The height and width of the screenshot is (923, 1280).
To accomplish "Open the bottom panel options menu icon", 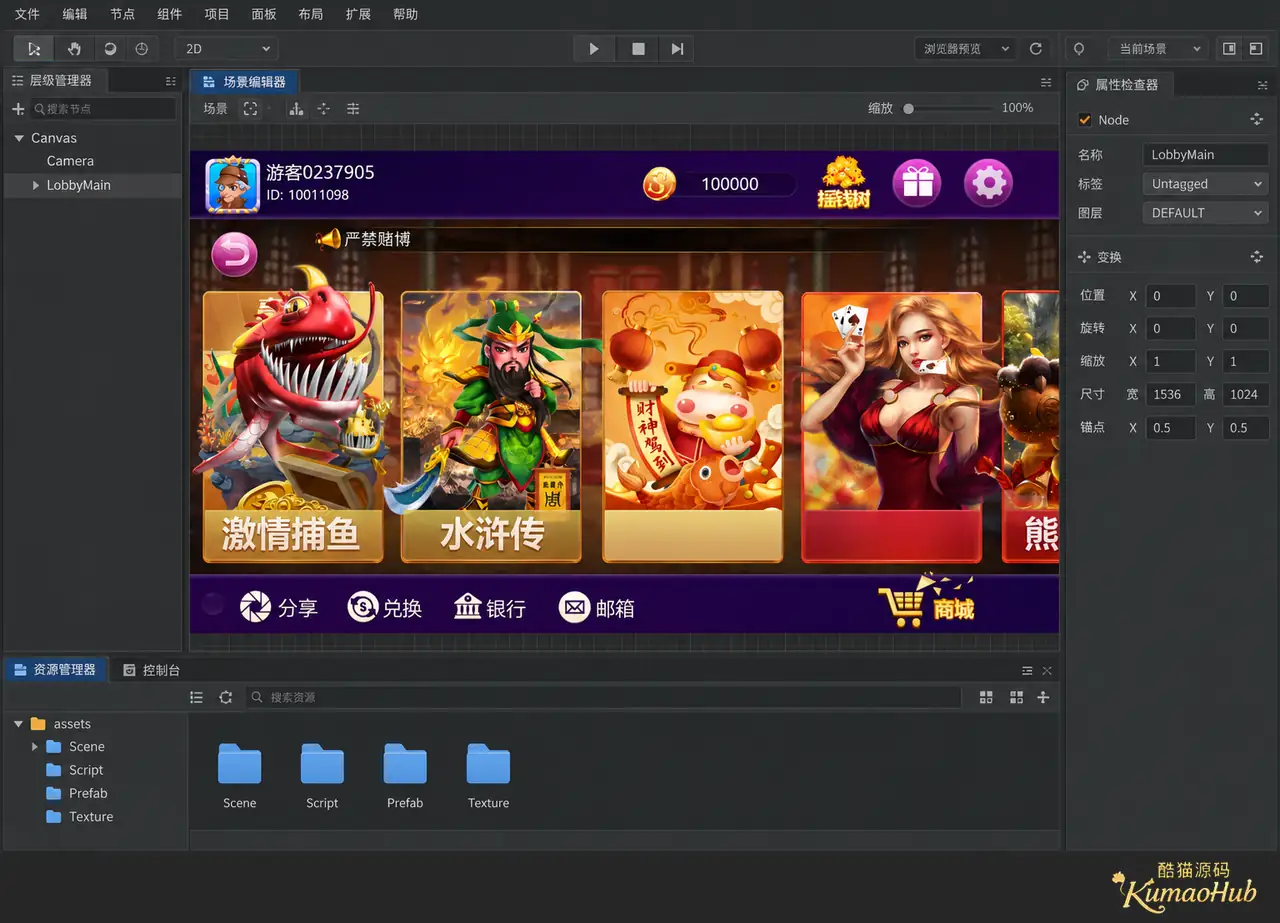I will [1027, 670].
